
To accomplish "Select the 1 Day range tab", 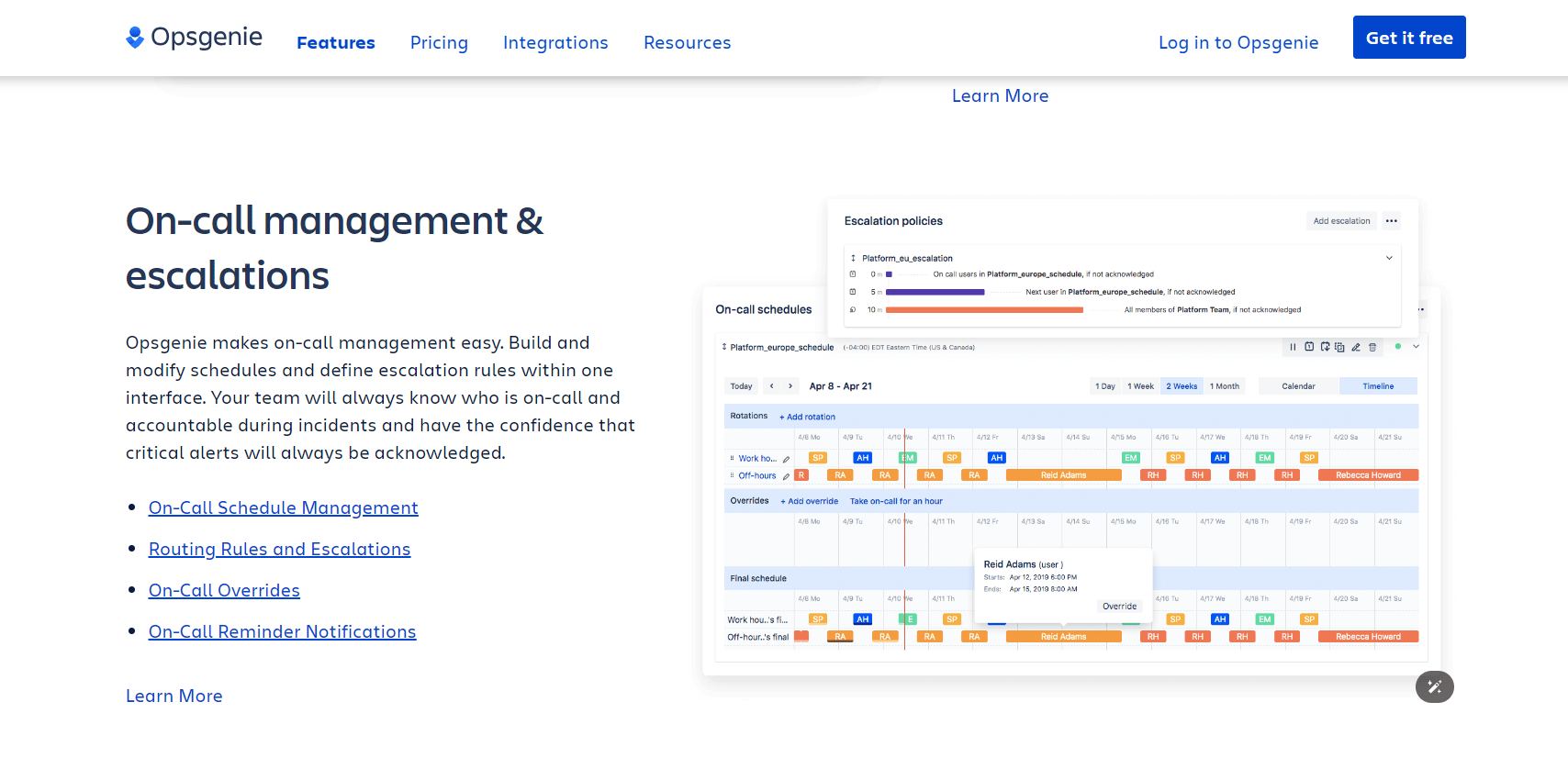I will tap(1105, 386).
